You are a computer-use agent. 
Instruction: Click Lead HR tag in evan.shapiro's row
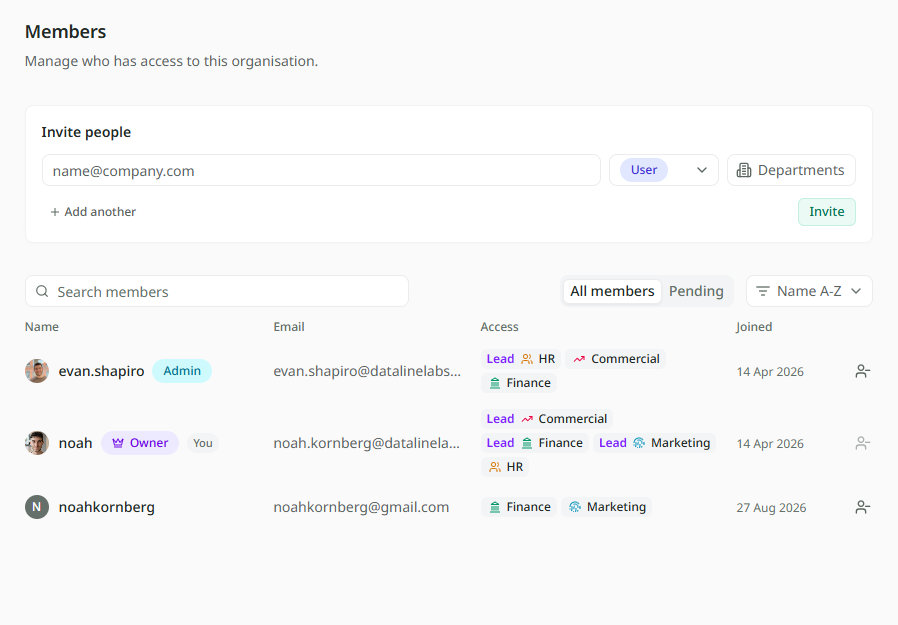(521, 359)
